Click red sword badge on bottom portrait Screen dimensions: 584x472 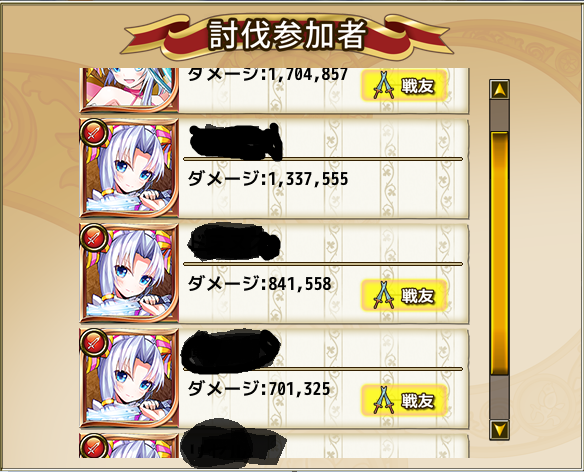click(93, 446)
